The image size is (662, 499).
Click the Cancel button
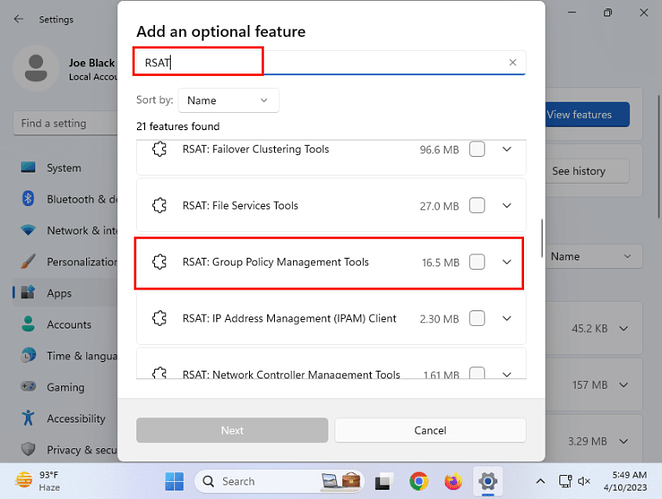click(430, 430)
